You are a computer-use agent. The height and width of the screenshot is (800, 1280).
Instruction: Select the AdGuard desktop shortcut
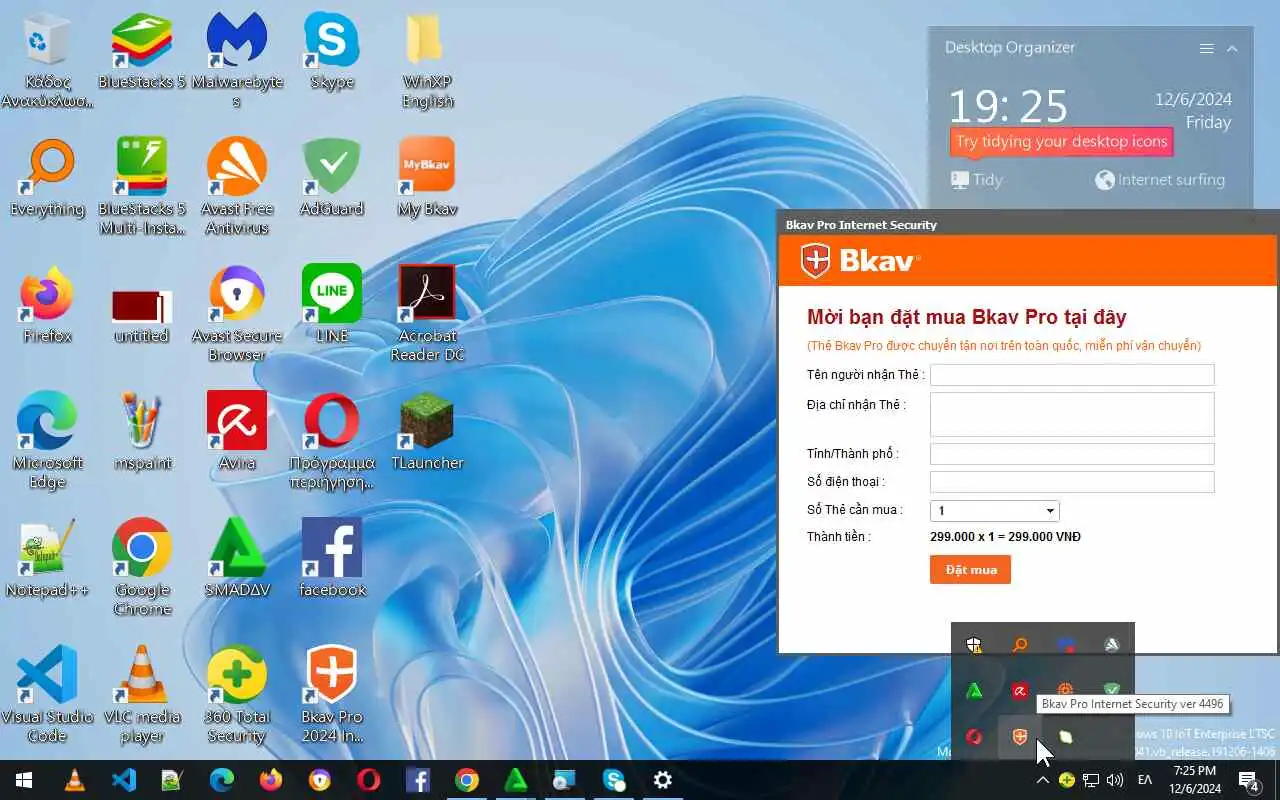tap(332, 178)
